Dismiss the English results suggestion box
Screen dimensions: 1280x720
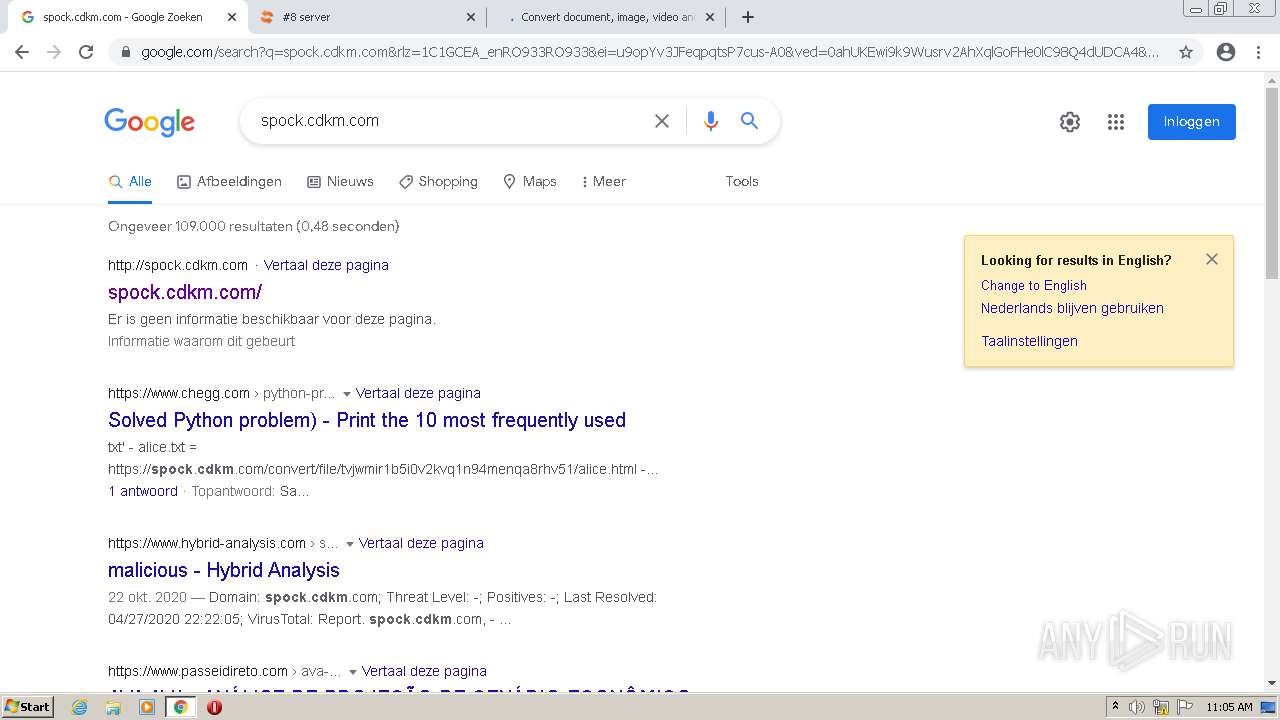(x=1212, y=259)
